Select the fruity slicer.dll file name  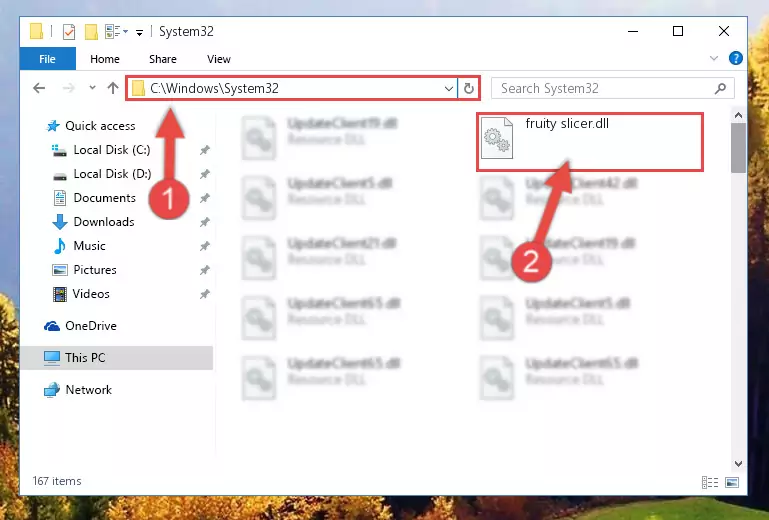pyautogui.click(x=567, y=124)
